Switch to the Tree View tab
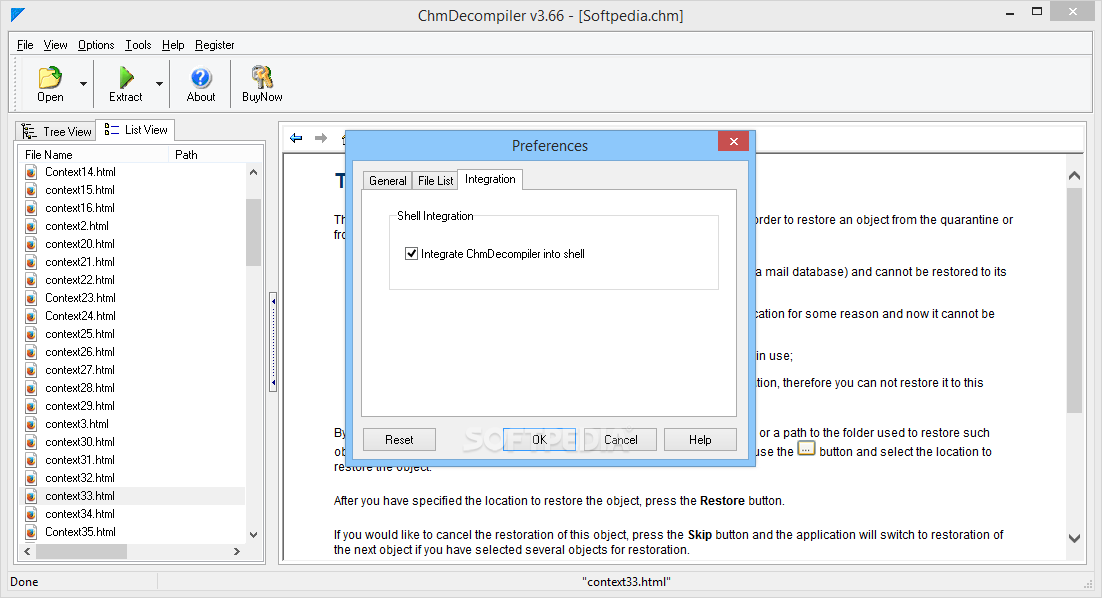The width and height of the screenshot is (1102, 598). click(x=56, y=131)
